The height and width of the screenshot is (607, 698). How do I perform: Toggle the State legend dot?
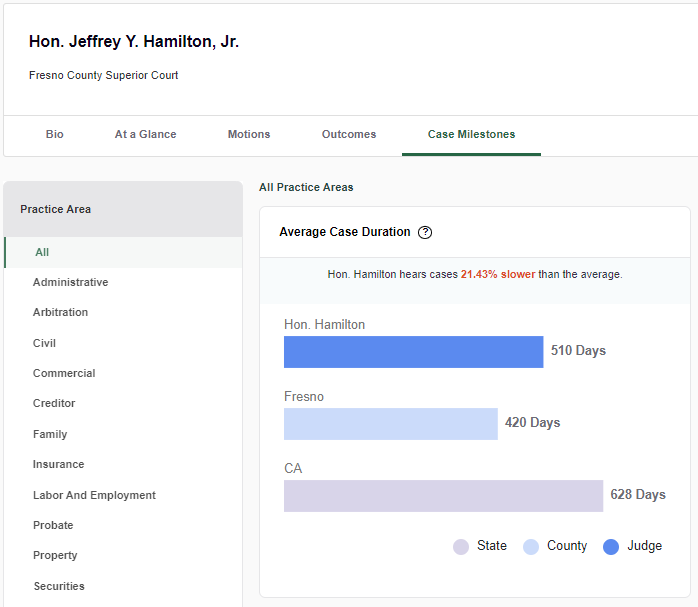pyautogui.click(x=461, y=547)
